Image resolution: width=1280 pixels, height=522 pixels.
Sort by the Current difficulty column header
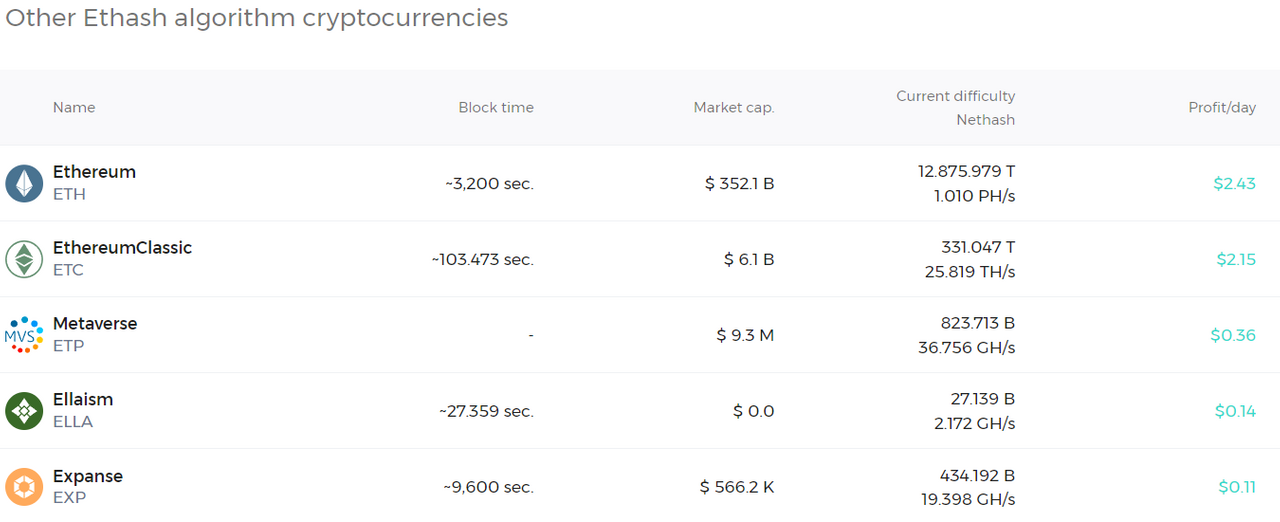tap(955, 96)
